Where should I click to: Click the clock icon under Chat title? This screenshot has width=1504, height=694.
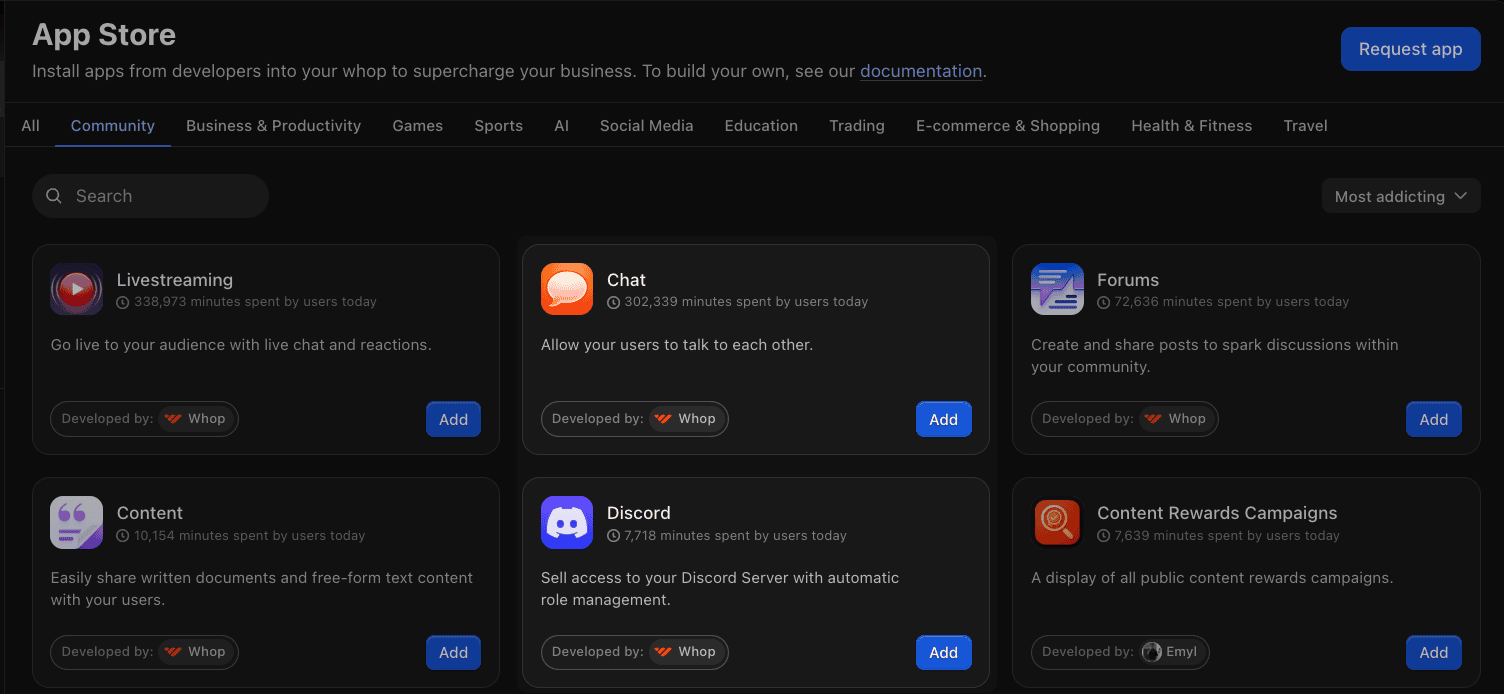[x=613, y=302]
